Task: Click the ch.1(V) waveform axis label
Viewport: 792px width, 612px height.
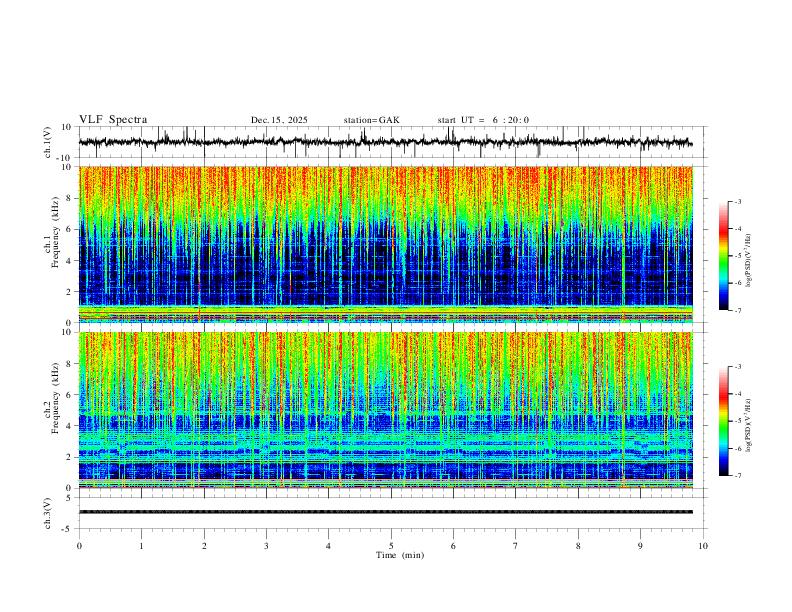Action: coord(48,142)
